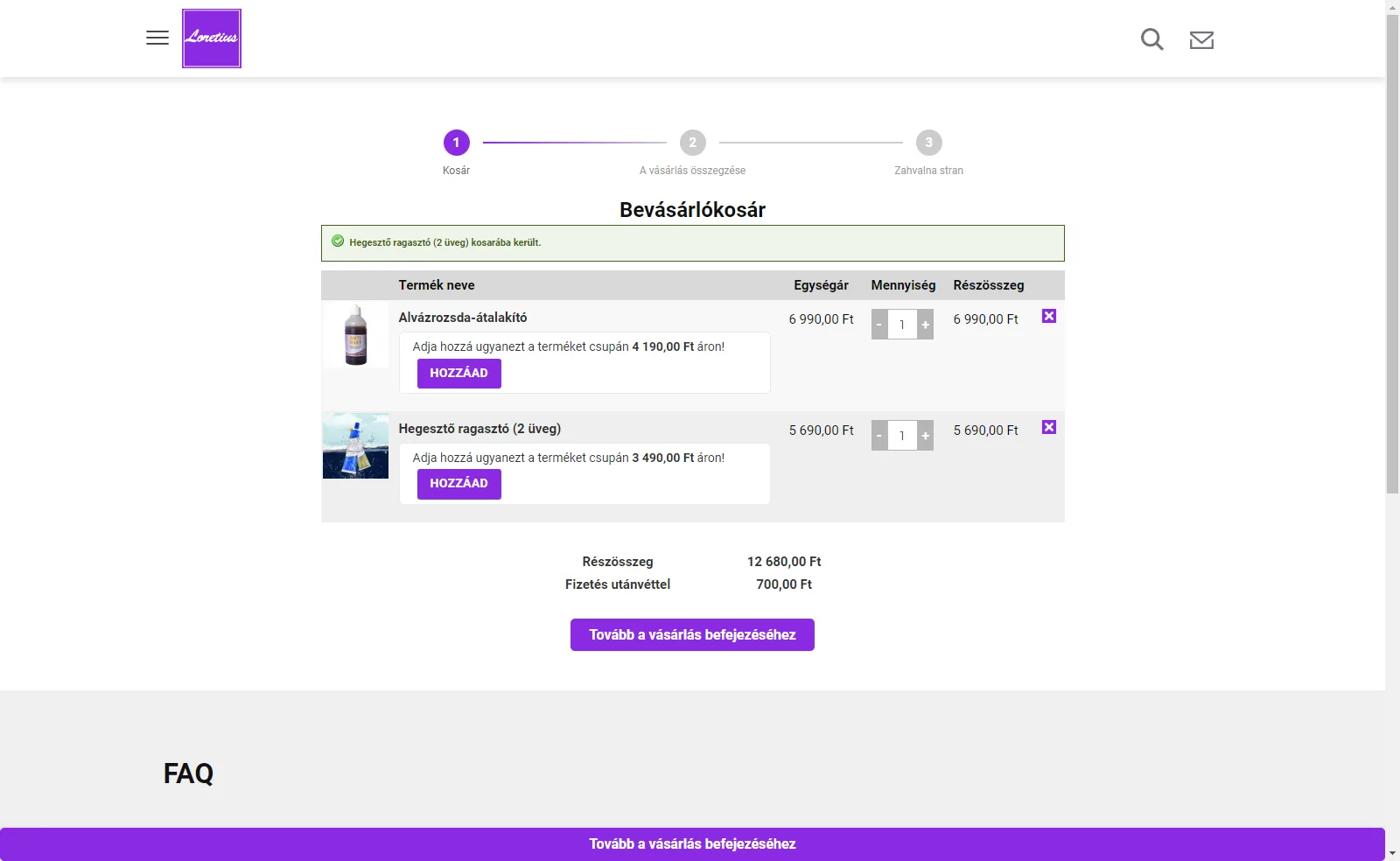The width and height of the screenshot is (1400, 861).
Task: Click the green success checkmark icon
Action: [x=338, y=241]
